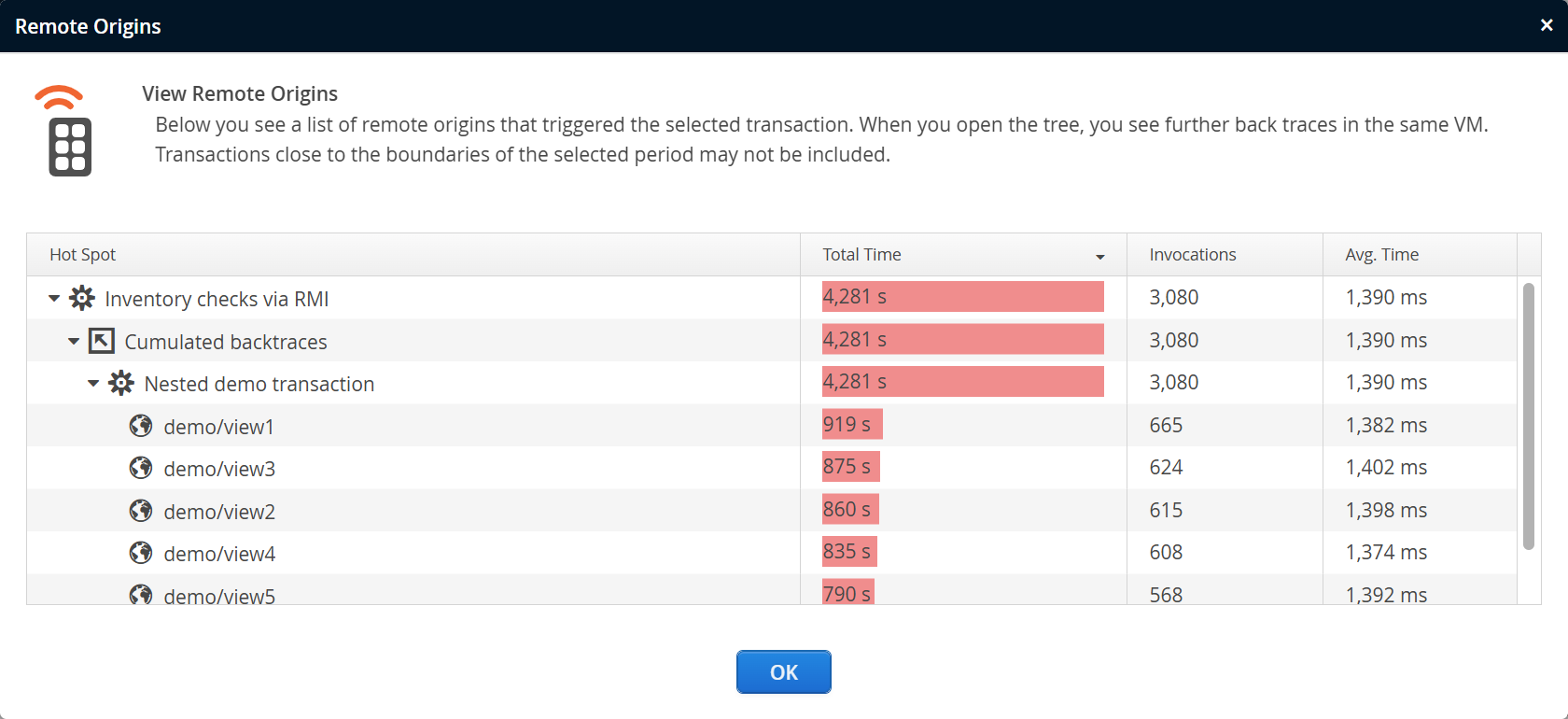Screen dimensions: 1568x719
Task: Collapse the Cumulated backtraces node
Action: [74, 342]
